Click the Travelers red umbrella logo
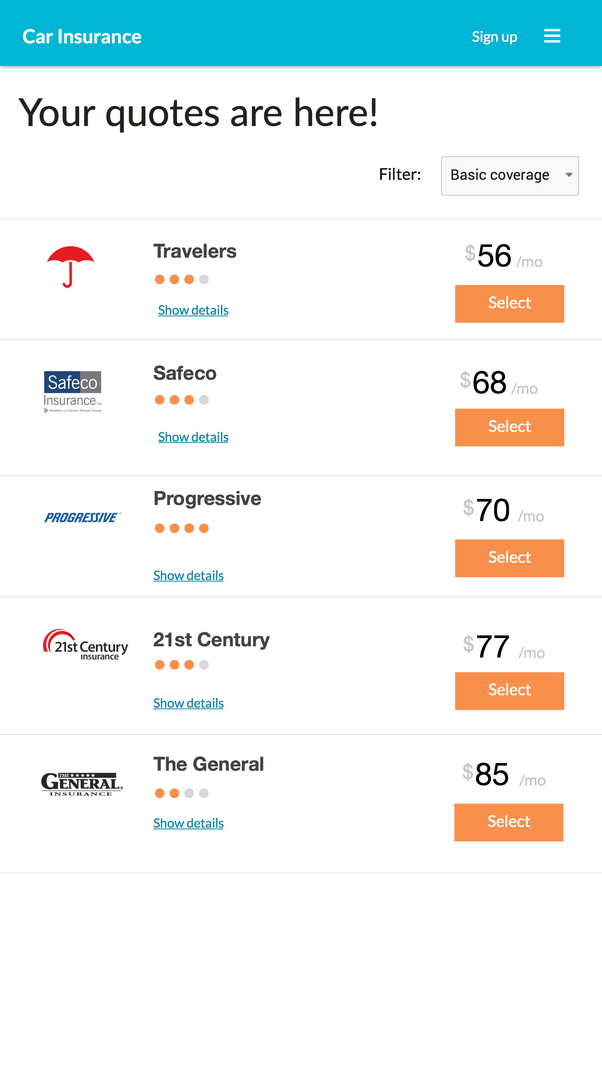The width and height of the screenshot is (602, 1071). (71, 268)
